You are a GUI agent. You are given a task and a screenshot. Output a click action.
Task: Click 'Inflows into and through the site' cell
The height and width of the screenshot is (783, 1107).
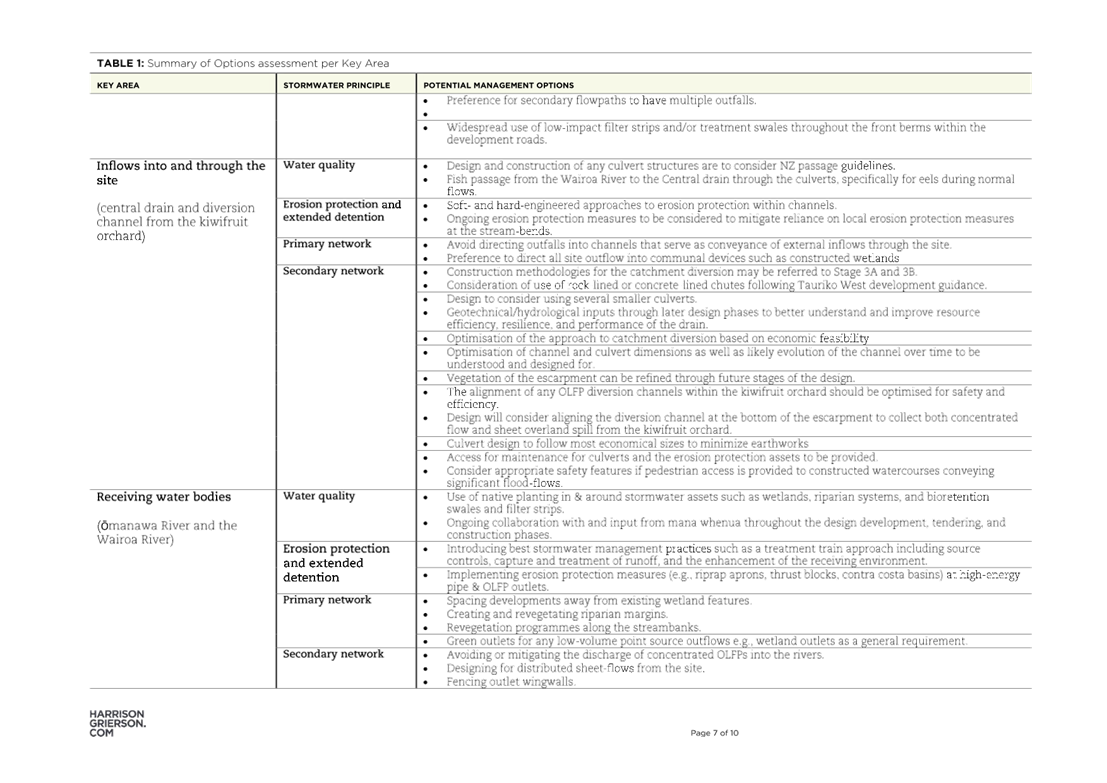181,172
